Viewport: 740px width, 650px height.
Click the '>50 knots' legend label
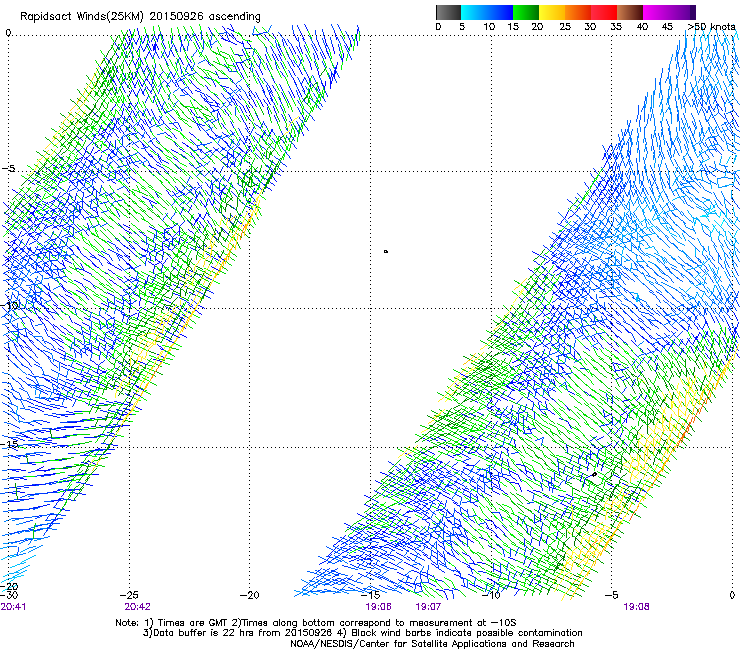pyautogui.click(x=711, y=27)
